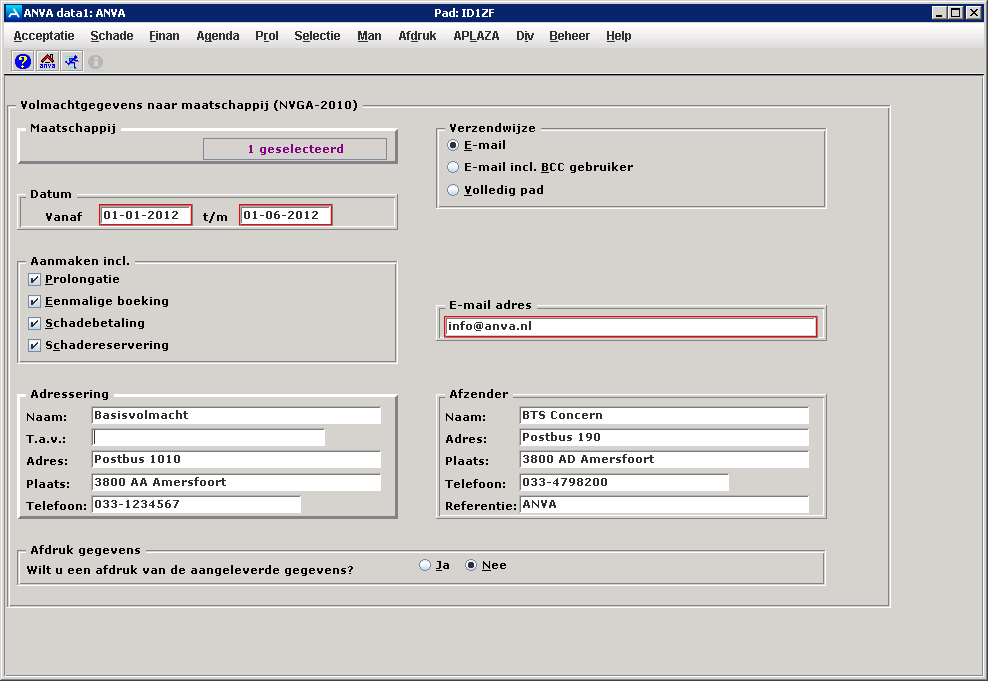Toggle off Schadereservering

tap(34, 345)
